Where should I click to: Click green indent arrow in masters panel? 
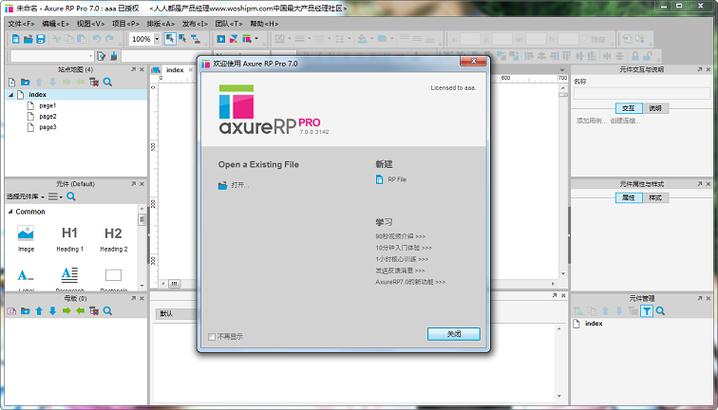[x=66, y=311]
